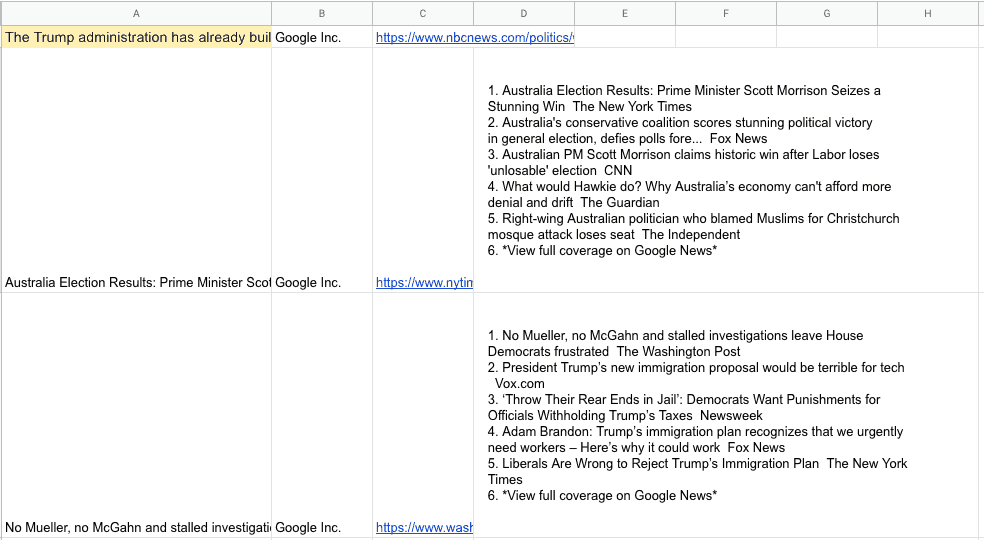Select Google Inc. cell in the Trump administration row
Viewport: 984px width, 540px height.
tap(322, 37)
